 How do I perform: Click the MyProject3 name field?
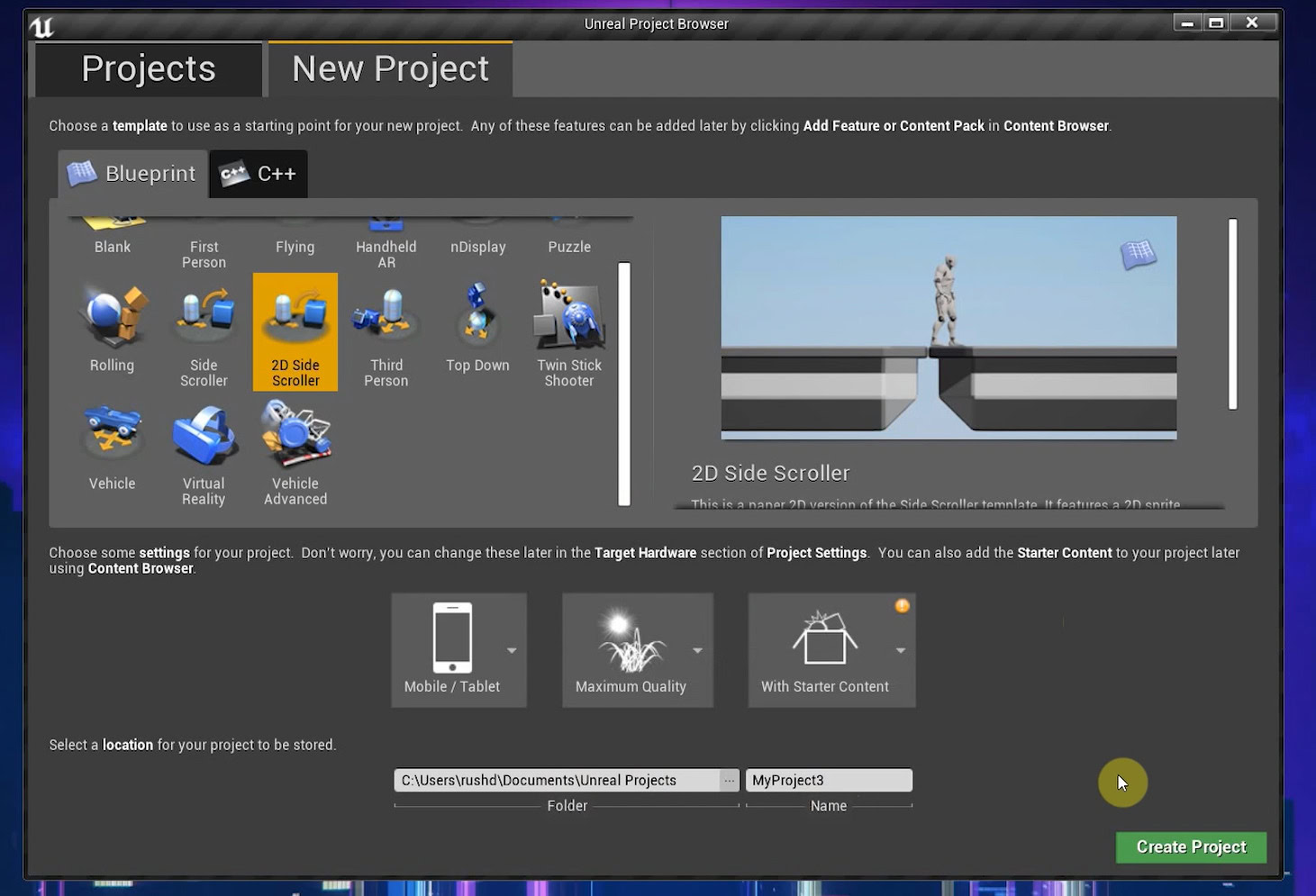click(828, 780)
